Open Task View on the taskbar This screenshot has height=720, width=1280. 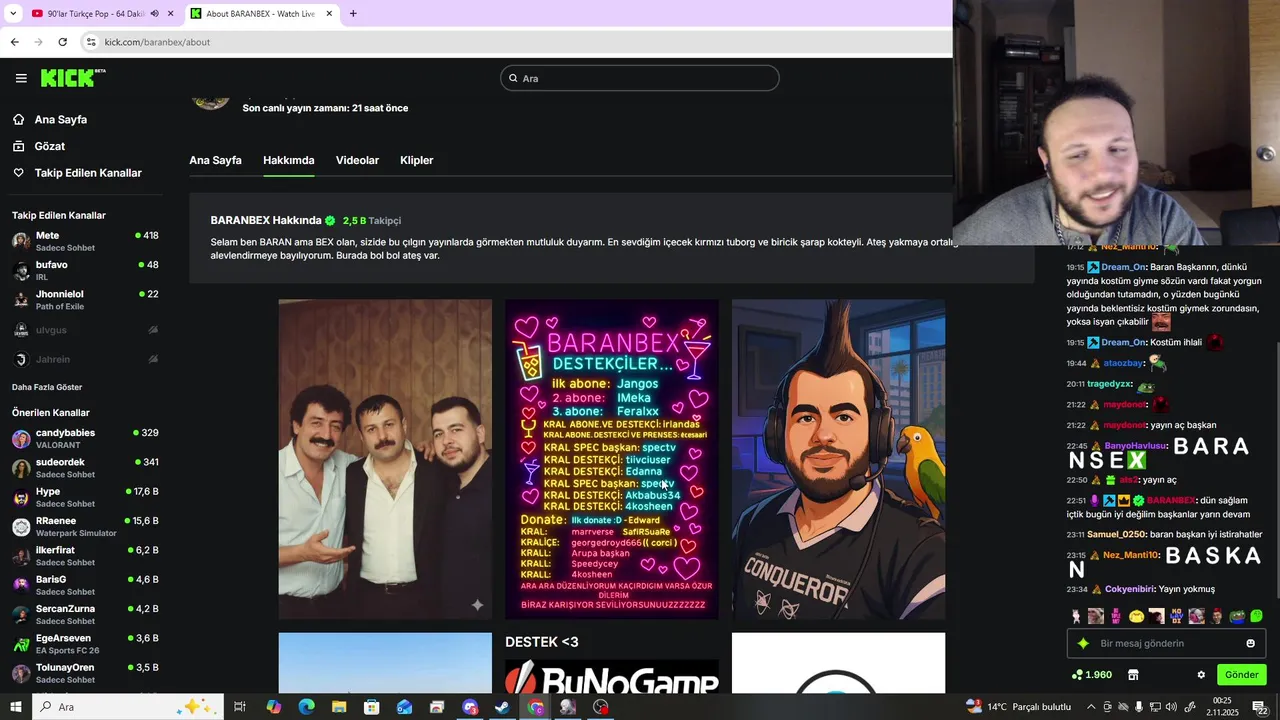[240, 707]
